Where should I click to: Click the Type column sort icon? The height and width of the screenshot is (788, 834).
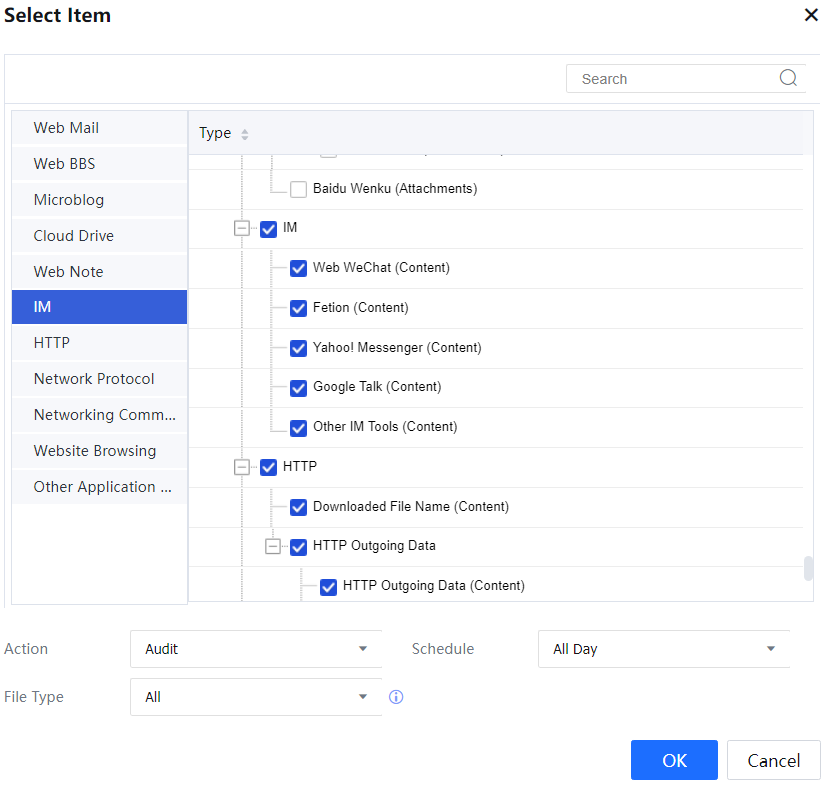coord(245,134)
